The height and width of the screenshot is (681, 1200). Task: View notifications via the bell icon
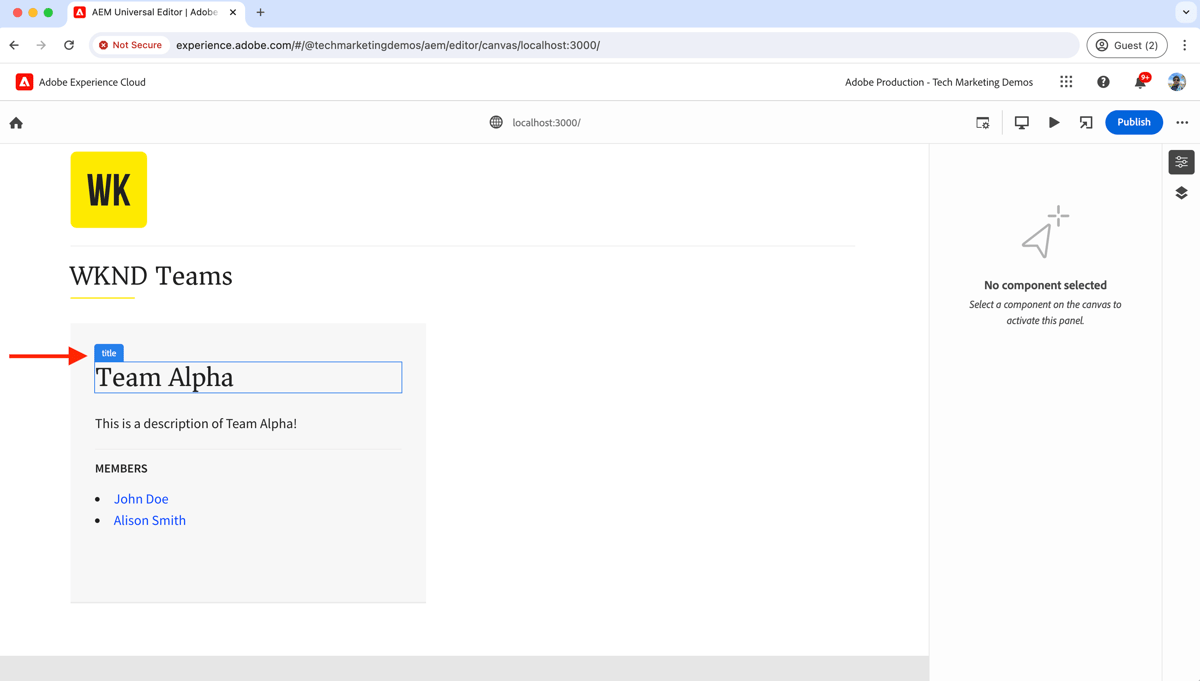[x=1139, y=82]
